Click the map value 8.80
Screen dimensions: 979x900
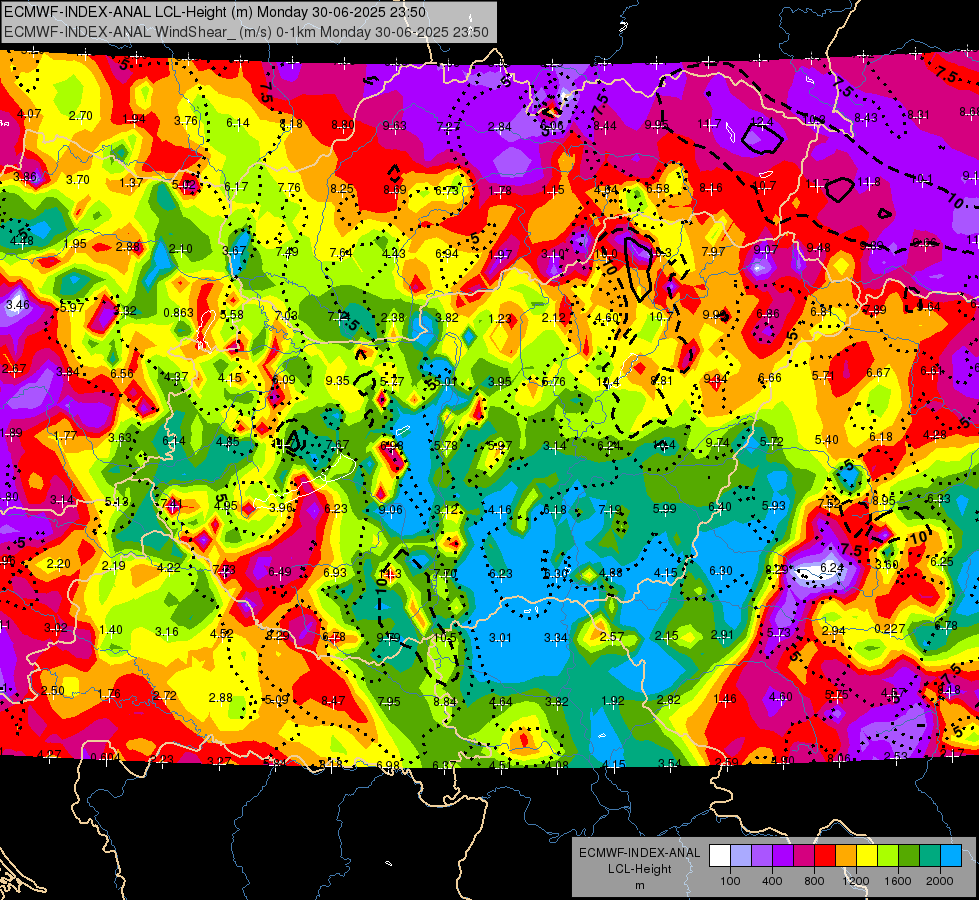click(x=343, y=124)
